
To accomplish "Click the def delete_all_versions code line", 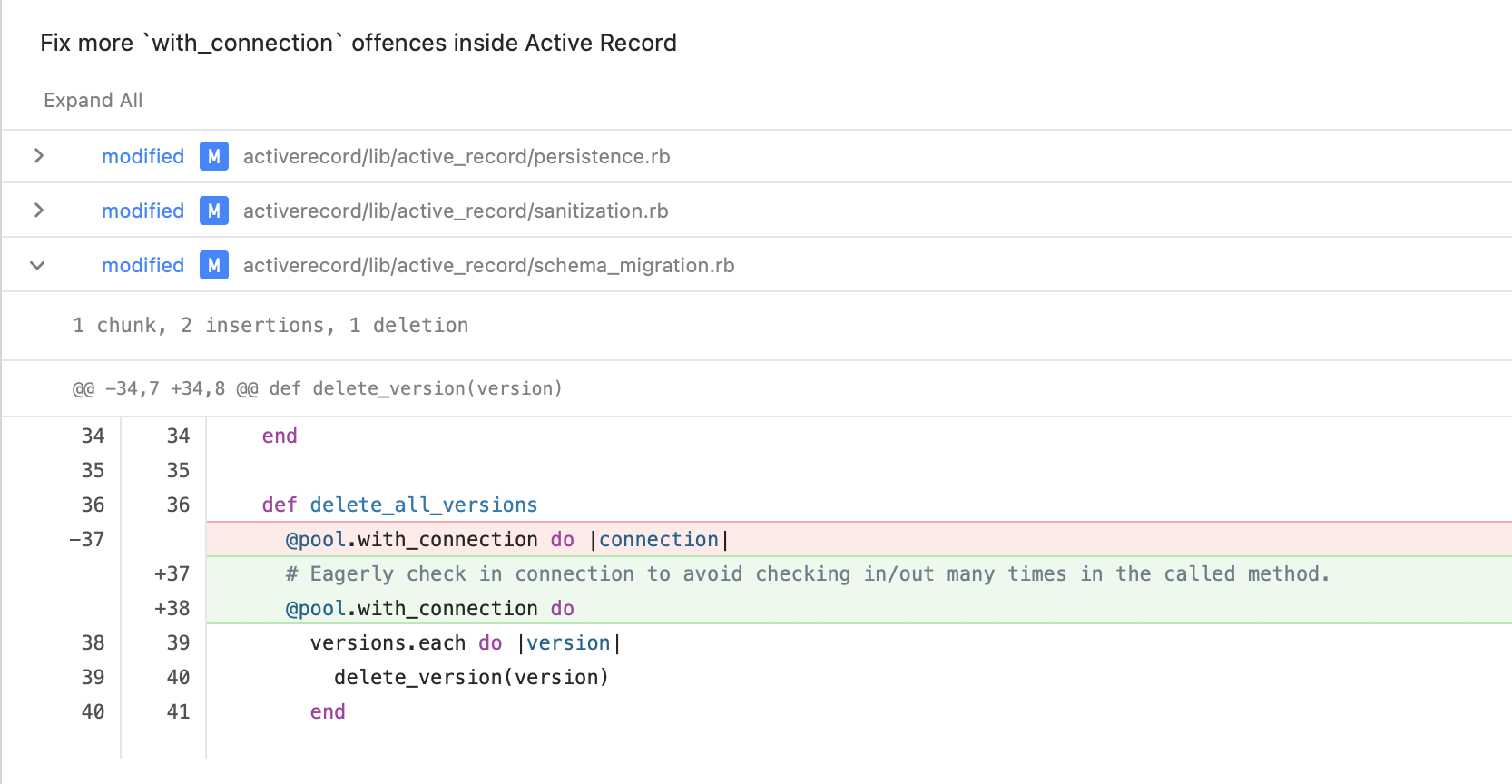I will tap(399, 505).
